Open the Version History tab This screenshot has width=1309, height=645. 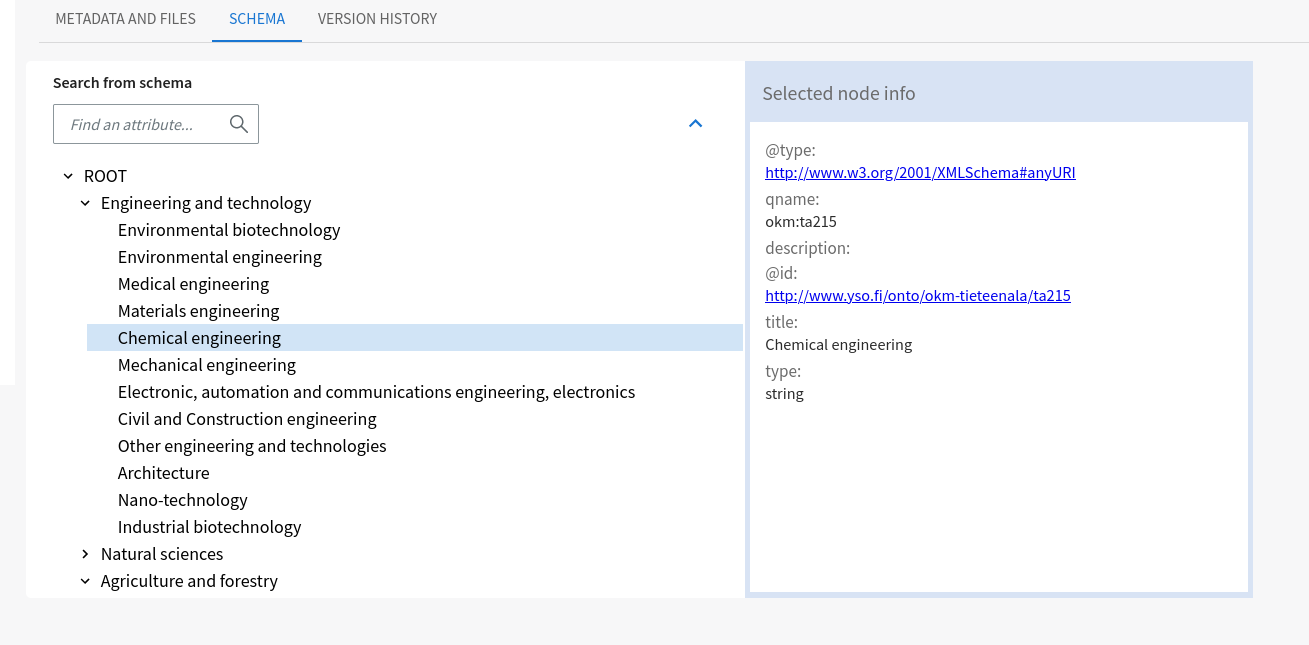click(x=377, y=19)
